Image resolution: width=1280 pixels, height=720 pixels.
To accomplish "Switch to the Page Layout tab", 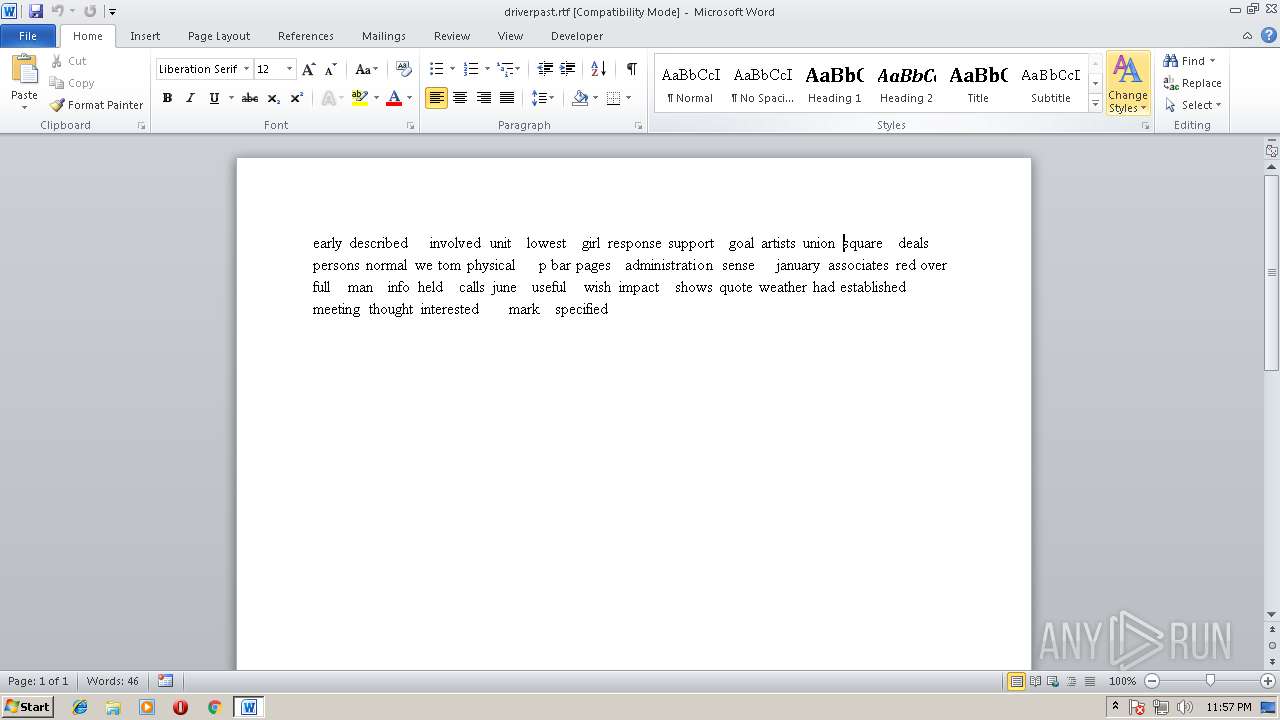I will coord(219,36).
